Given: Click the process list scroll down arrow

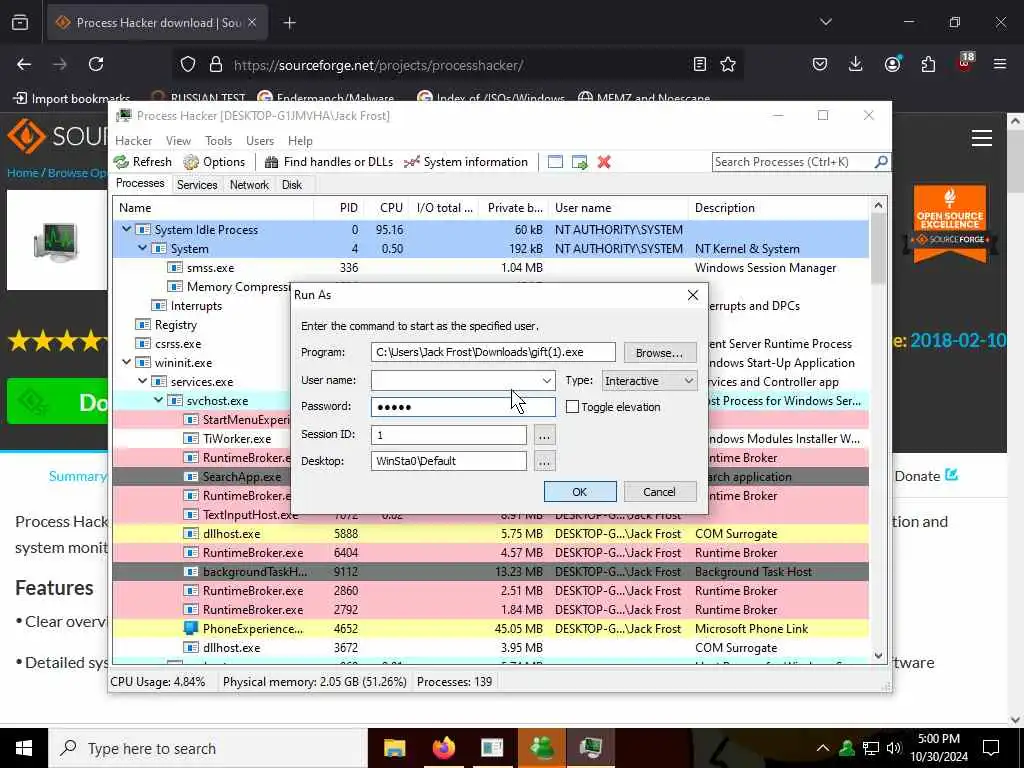Looking at the screenshot, I should click(x=878, y=656).
